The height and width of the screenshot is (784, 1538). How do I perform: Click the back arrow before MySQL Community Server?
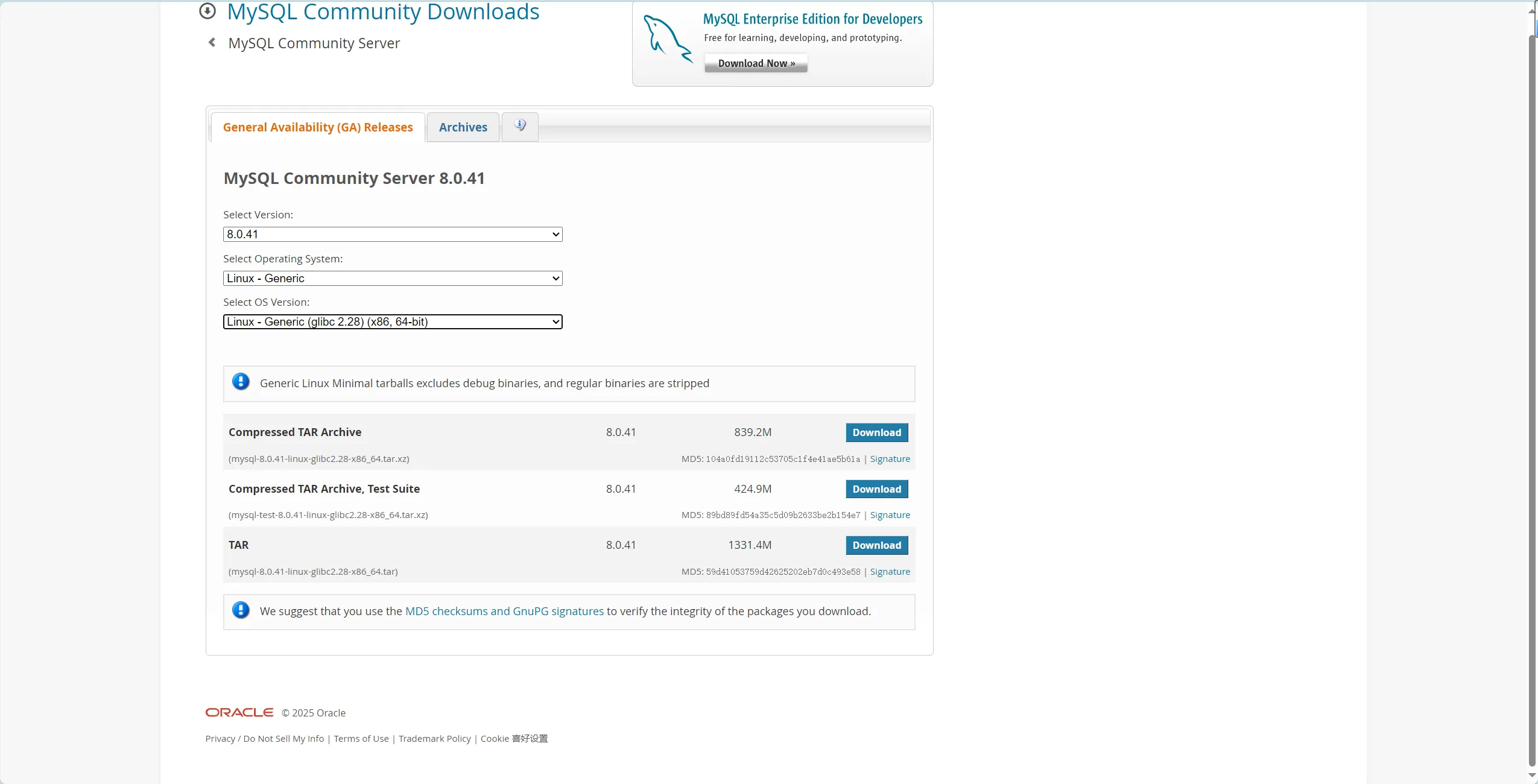pos(212,42)
